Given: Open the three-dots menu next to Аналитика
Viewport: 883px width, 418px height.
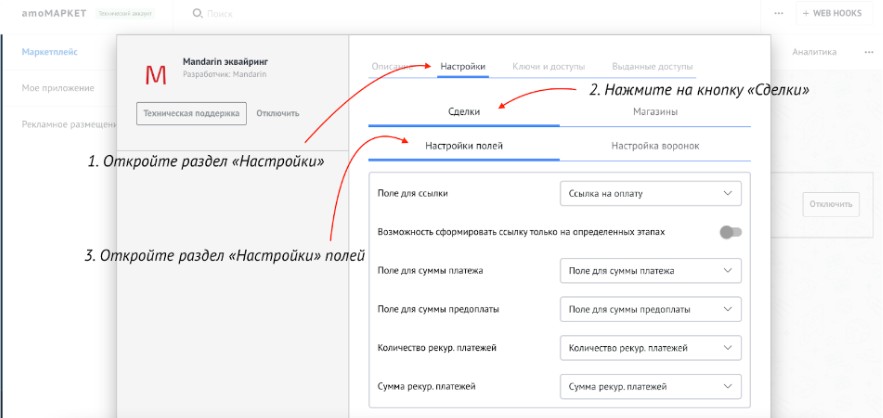Looking at the screenshot, I should coord(869,52).
